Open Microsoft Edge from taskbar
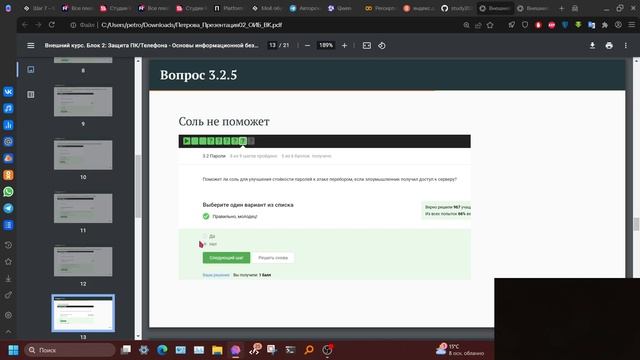 (x=162, y=350)
